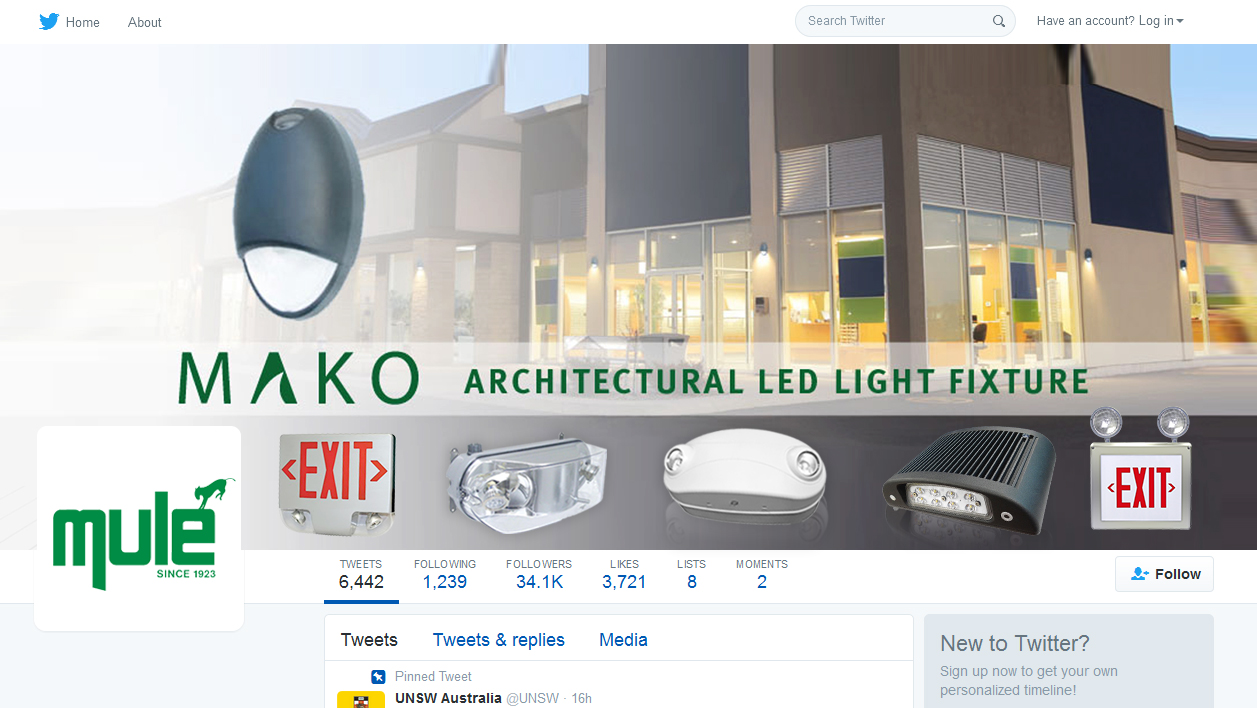Viewport: 1257px width, 708px height.
Task: Click the search magnifying glass icon
Action: pos(999,21)
